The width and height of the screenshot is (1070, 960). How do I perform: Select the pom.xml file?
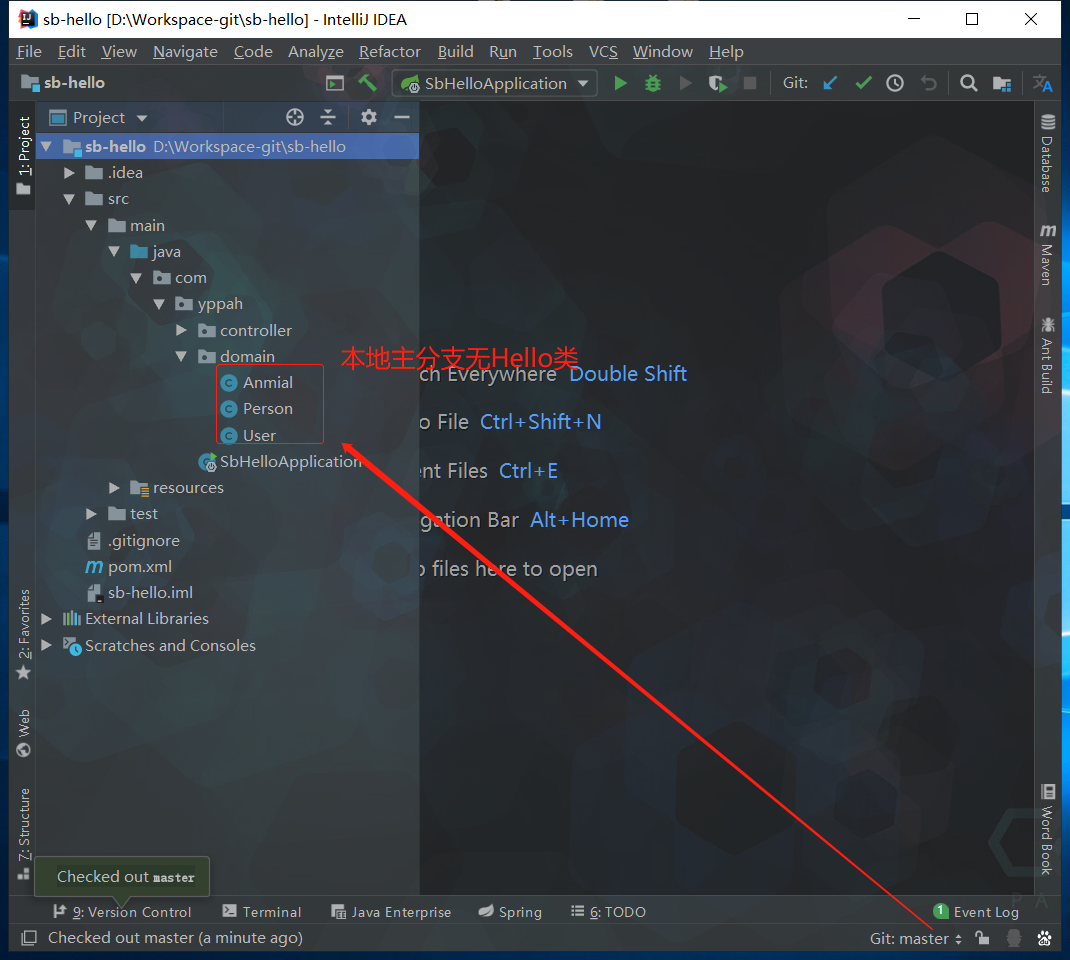tap(139, 566)
